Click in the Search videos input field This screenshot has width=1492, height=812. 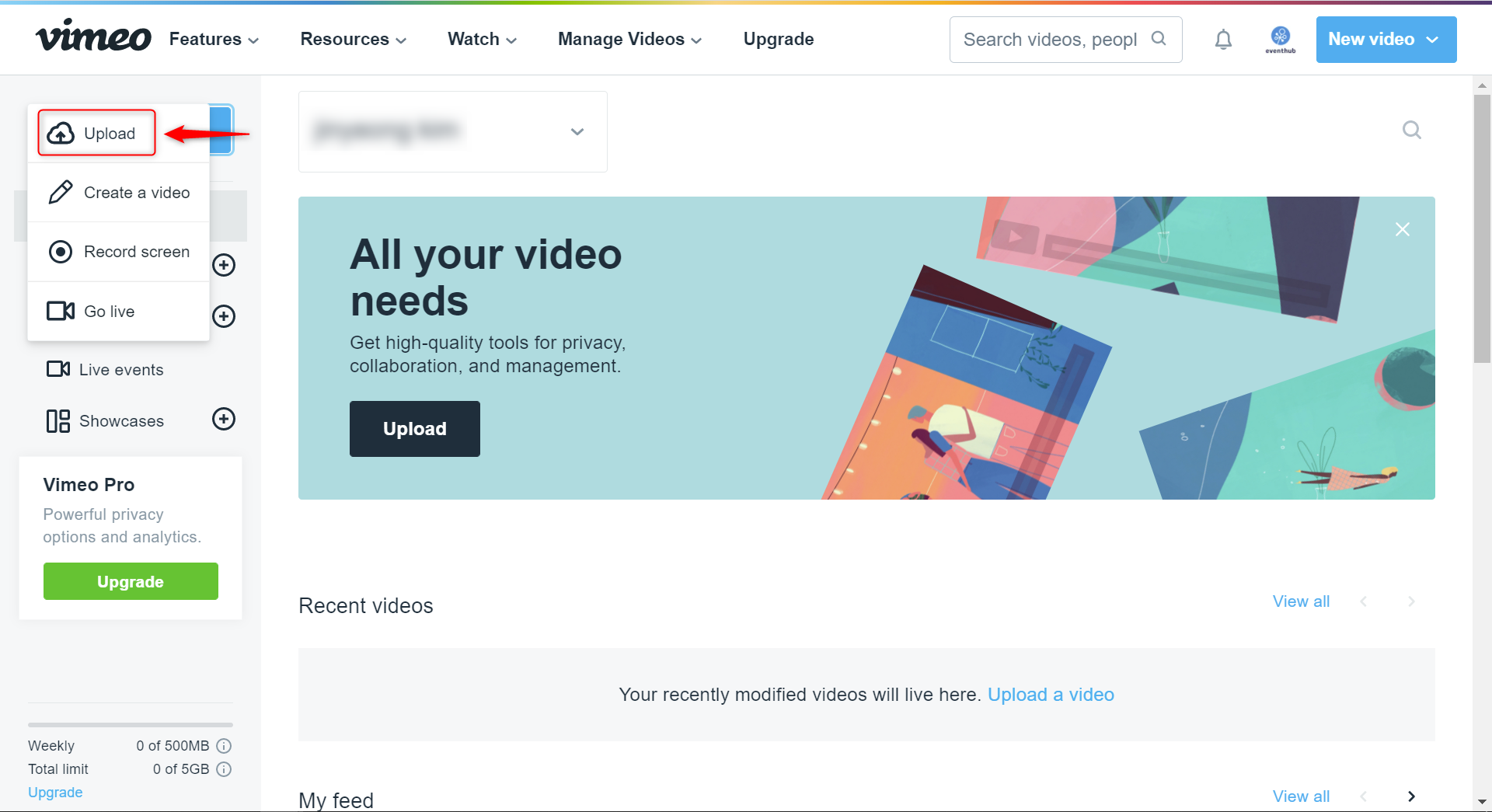coord(1050,40)
